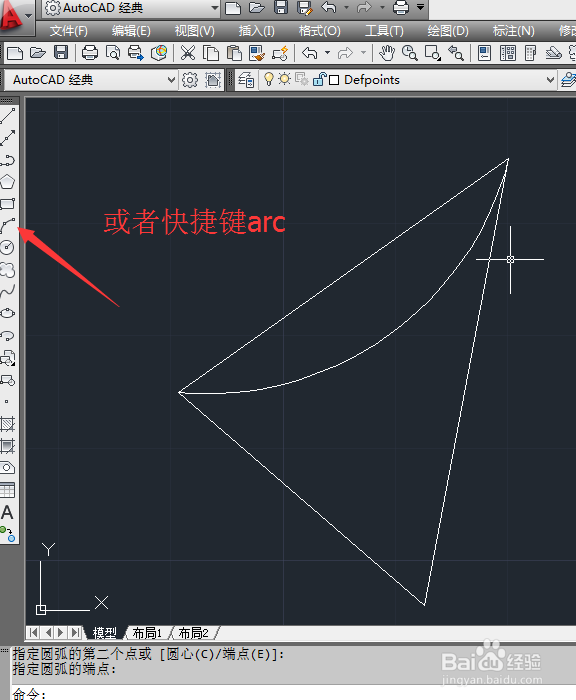Open the 视图(V) menu

[x=194, y=31]
